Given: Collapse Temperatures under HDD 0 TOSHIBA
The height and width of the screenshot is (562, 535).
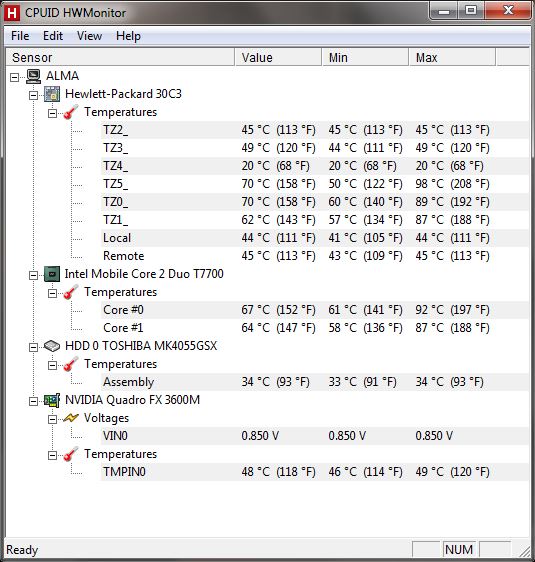Looking at the screenshot, I should tap(52, 365).
